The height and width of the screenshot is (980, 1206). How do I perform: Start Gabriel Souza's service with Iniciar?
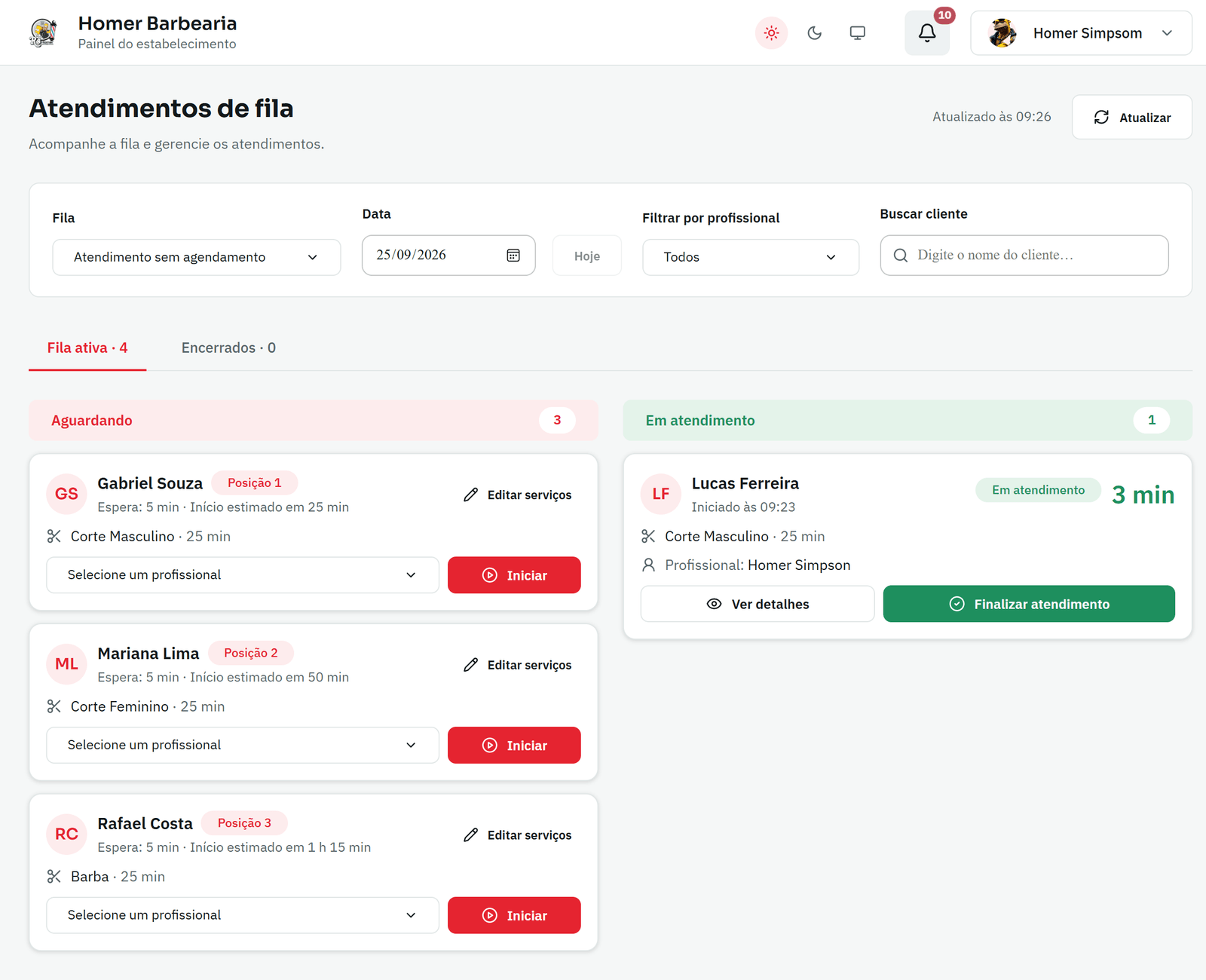514,575
